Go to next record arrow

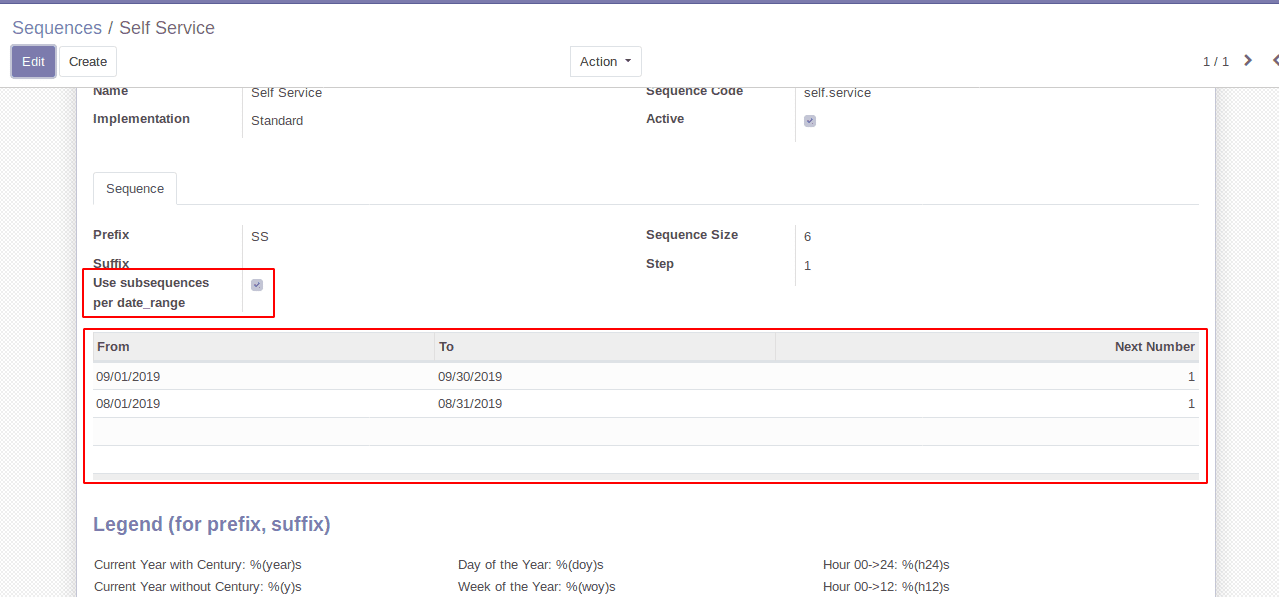click(x=1248, y=60)
